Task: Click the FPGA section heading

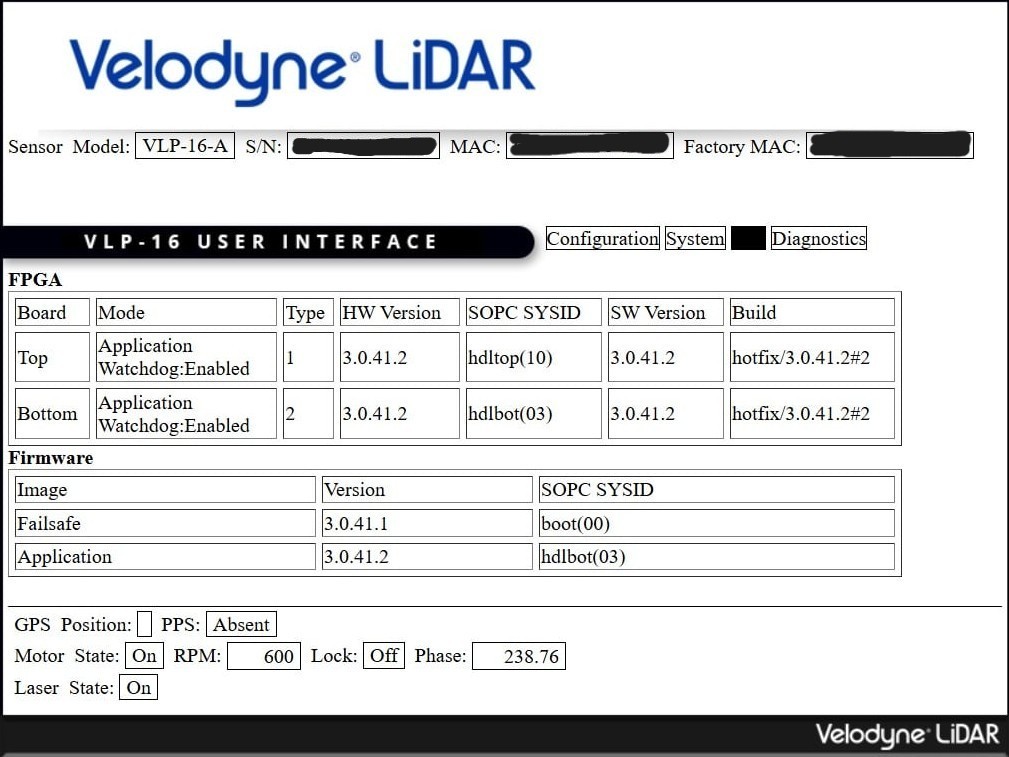Action: coord(35,279)
